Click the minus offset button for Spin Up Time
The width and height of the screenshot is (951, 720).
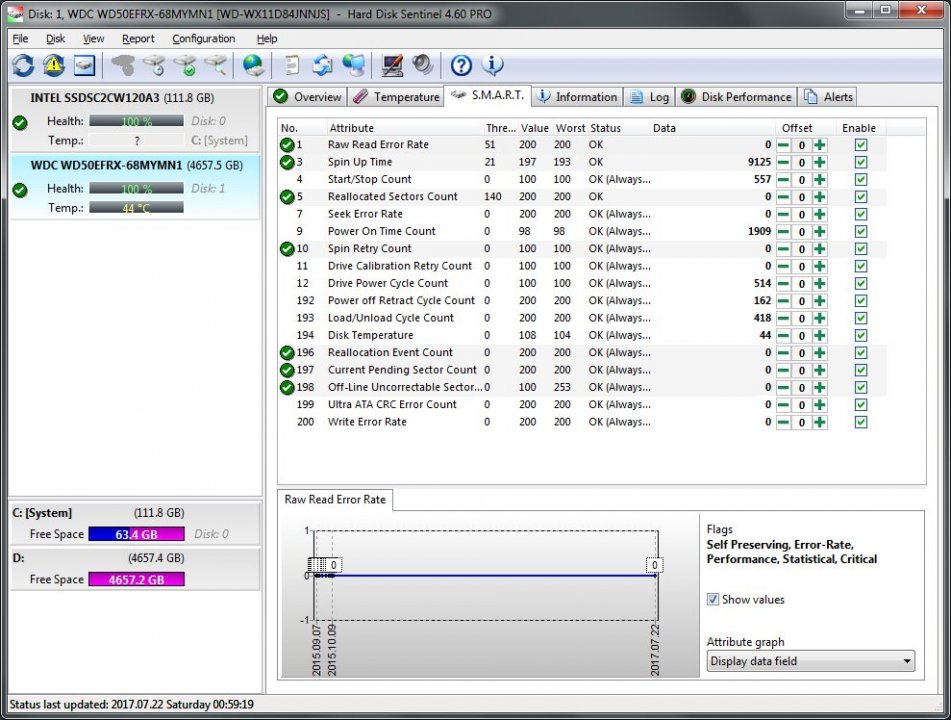[784, 163]
